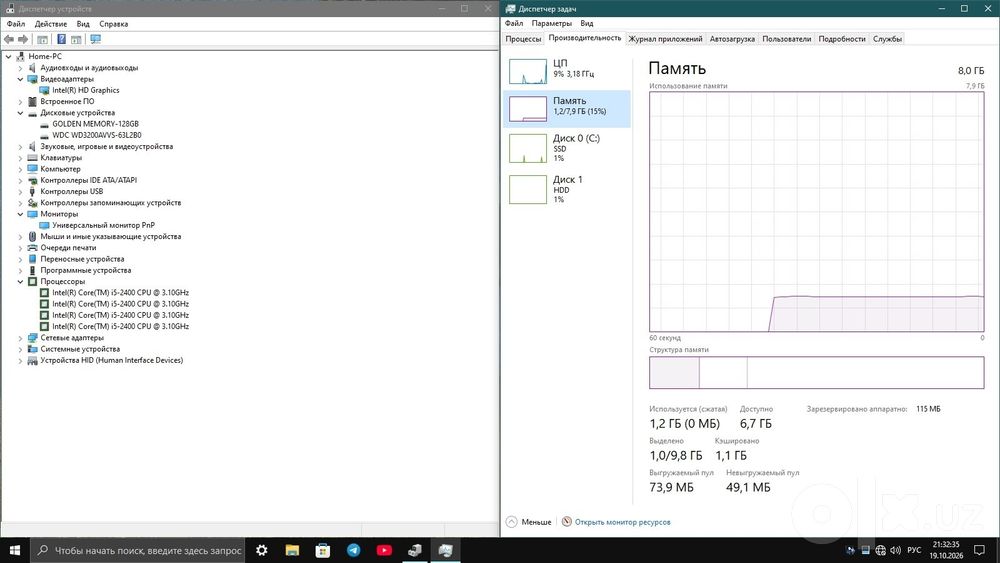Expand the Контроллеры USB category
The width and height of the screenshot is (1000, 563).
coord(20,192)
